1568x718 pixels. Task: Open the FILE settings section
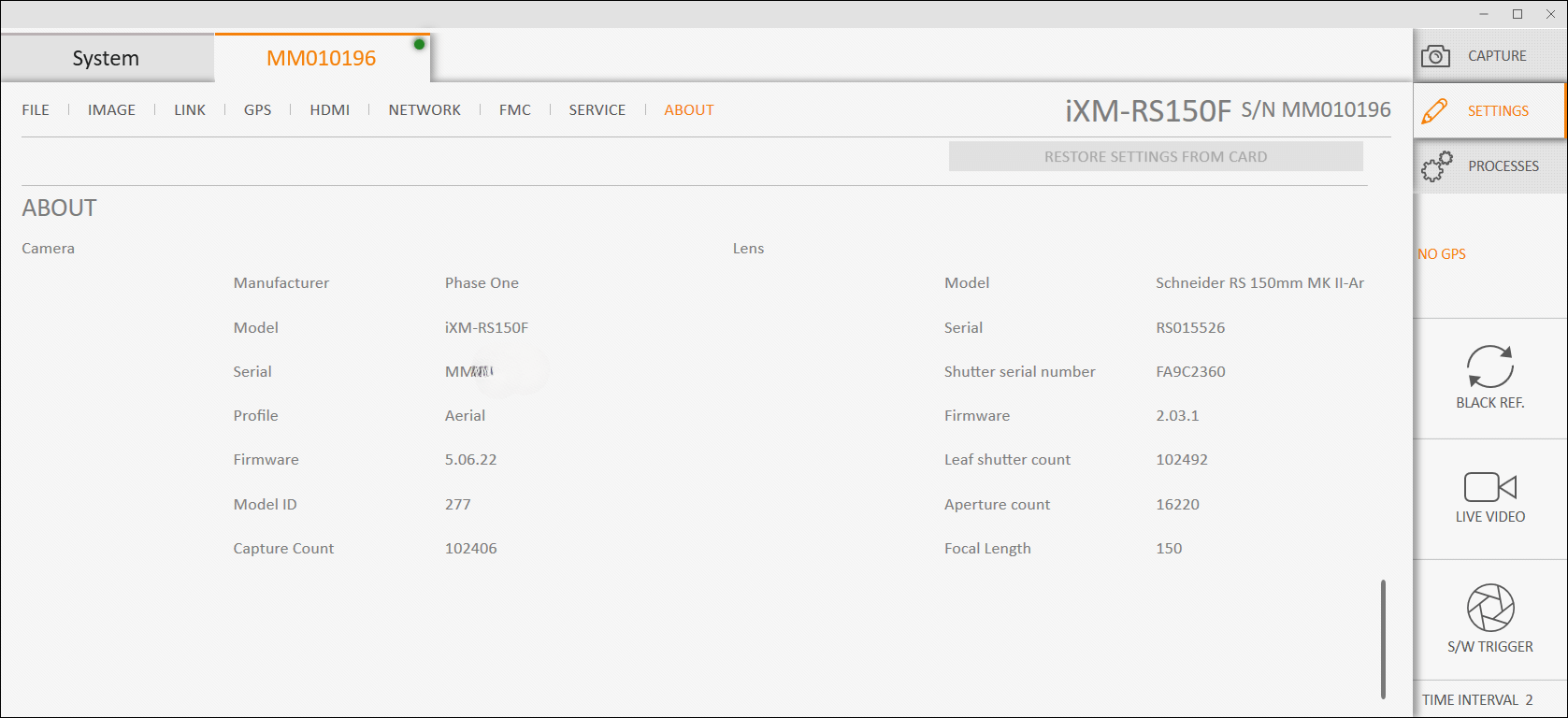36,109
